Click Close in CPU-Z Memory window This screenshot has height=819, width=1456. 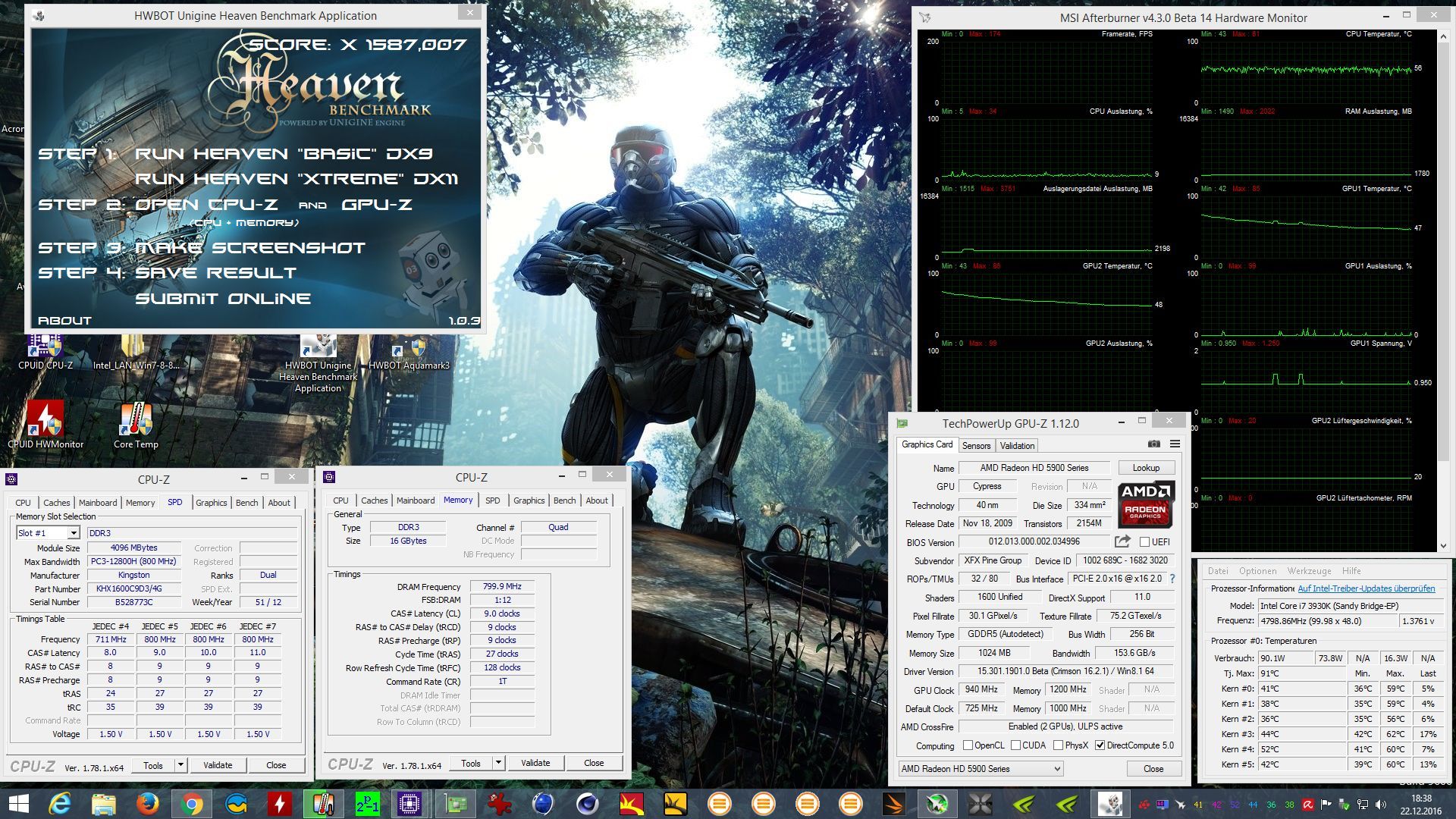(x=594, y=763)
